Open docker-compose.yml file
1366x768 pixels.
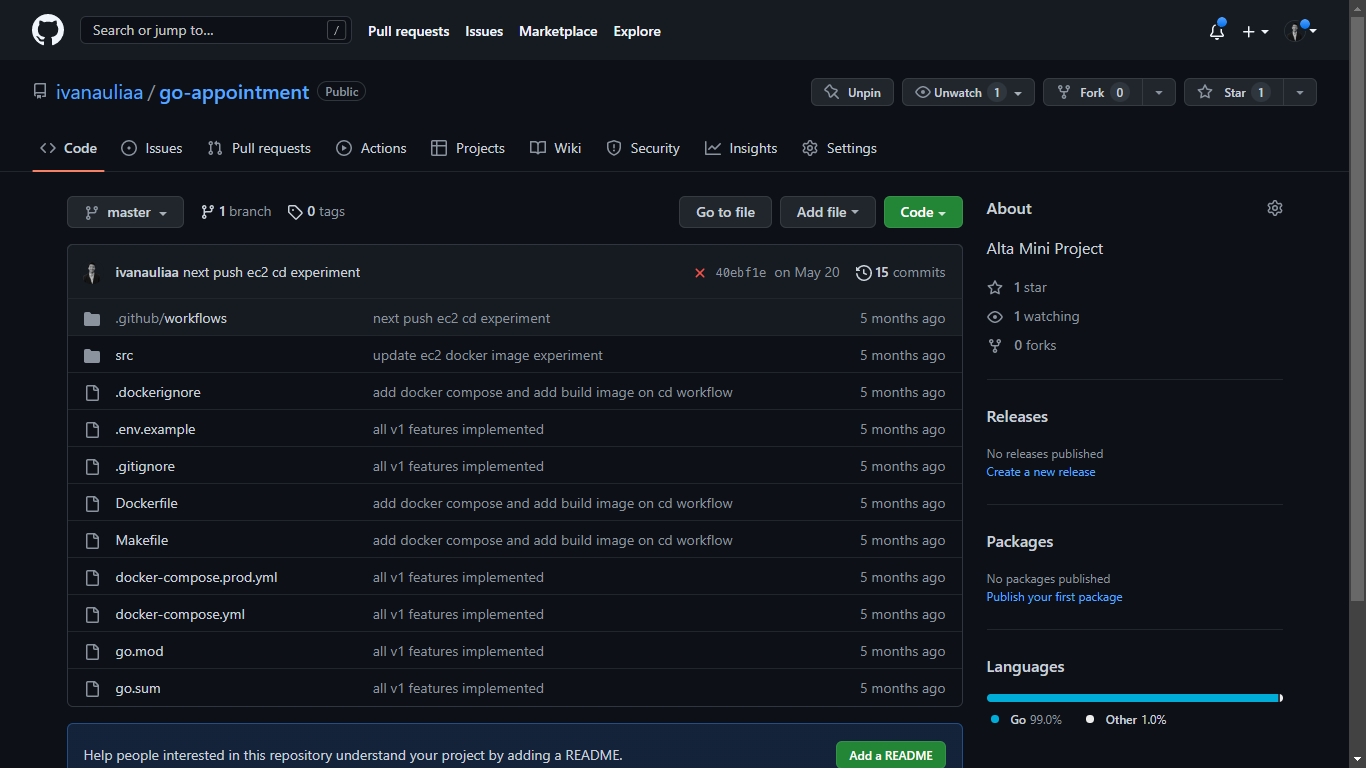180,614
